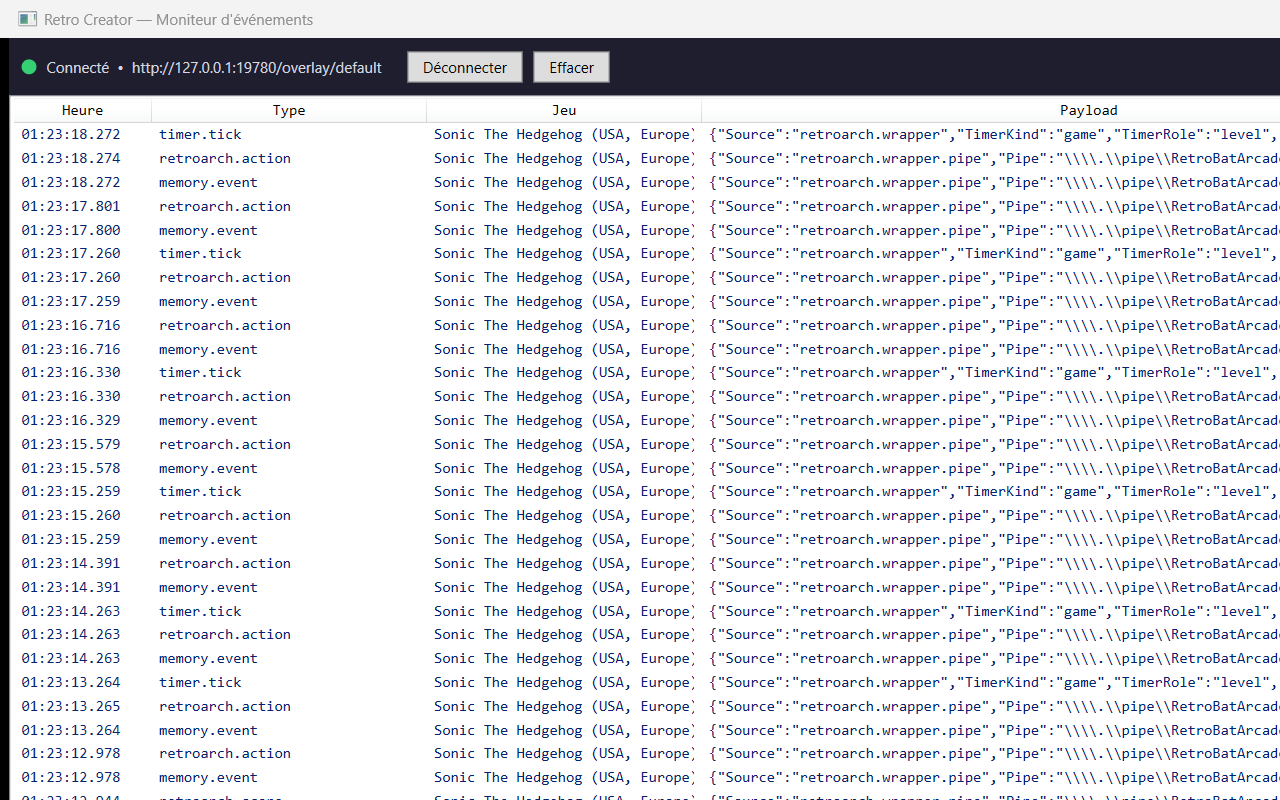Select the retroarch.action row at 01:23:16.716
This screenshot has width=1280, height=800.
click(x=646, y=325)
